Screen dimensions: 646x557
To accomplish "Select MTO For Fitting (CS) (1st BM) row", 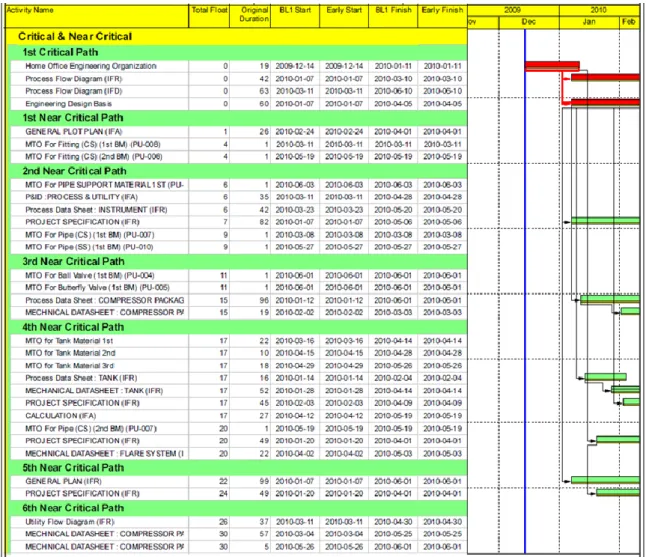I will click(239, 144).
